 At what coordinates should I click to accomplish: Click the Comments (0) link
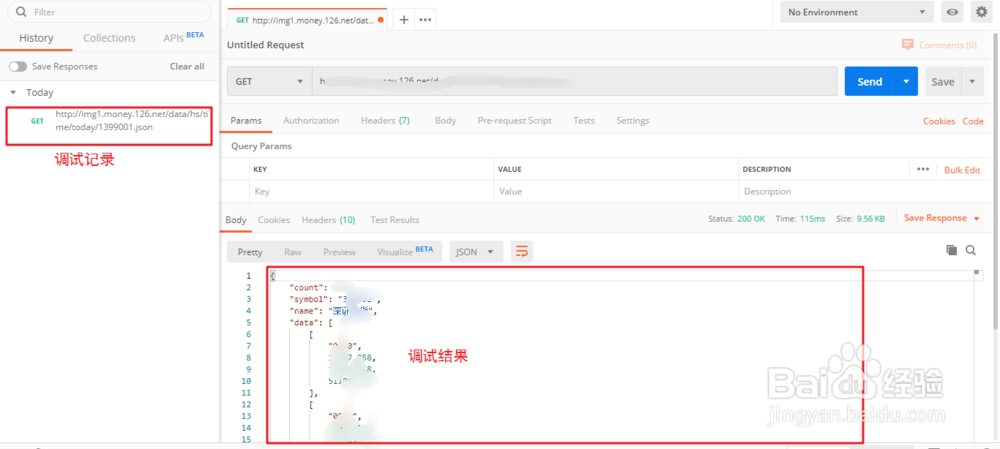pos(948,45)
